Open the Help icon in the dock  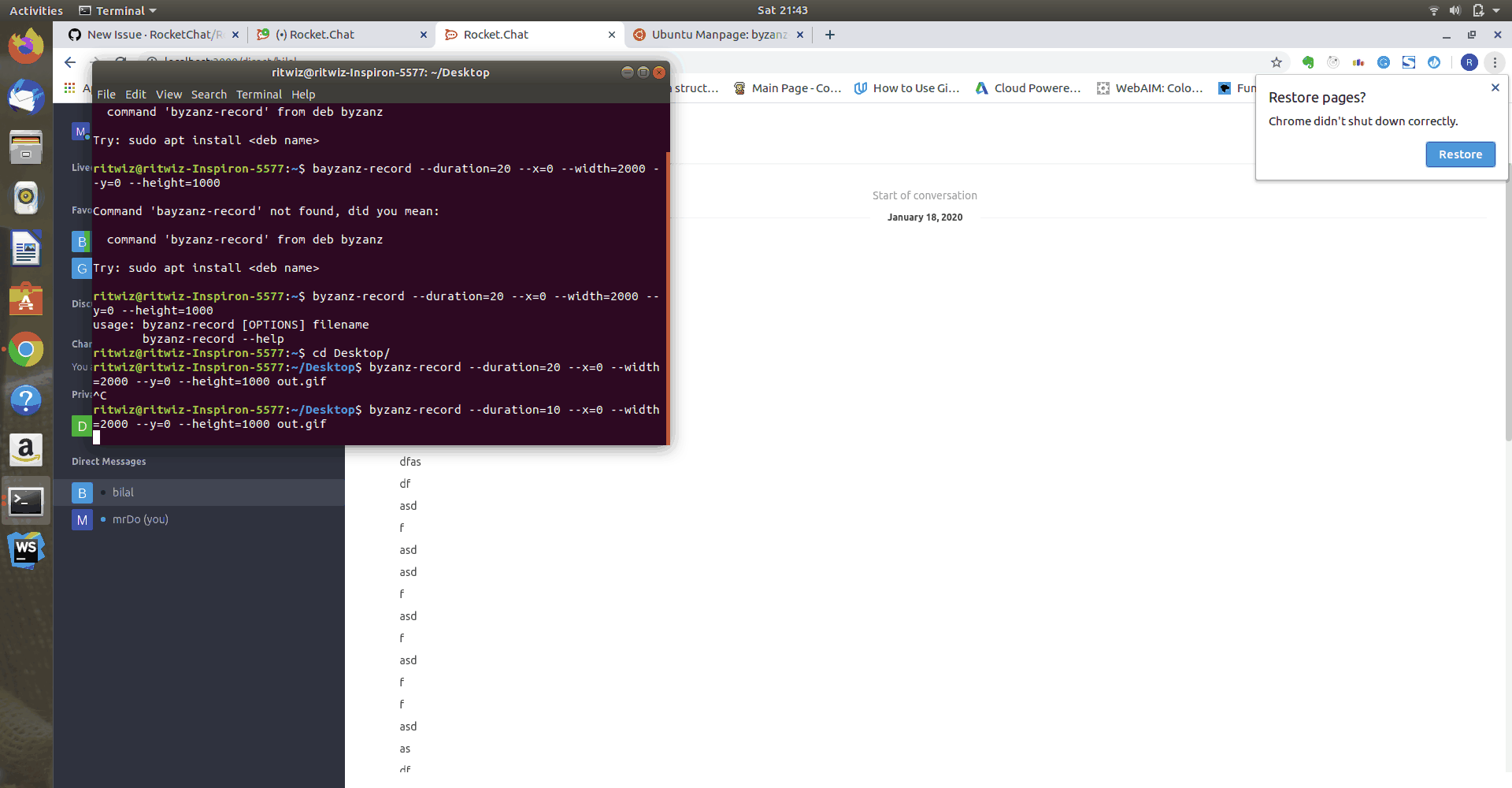click(26, 400)
